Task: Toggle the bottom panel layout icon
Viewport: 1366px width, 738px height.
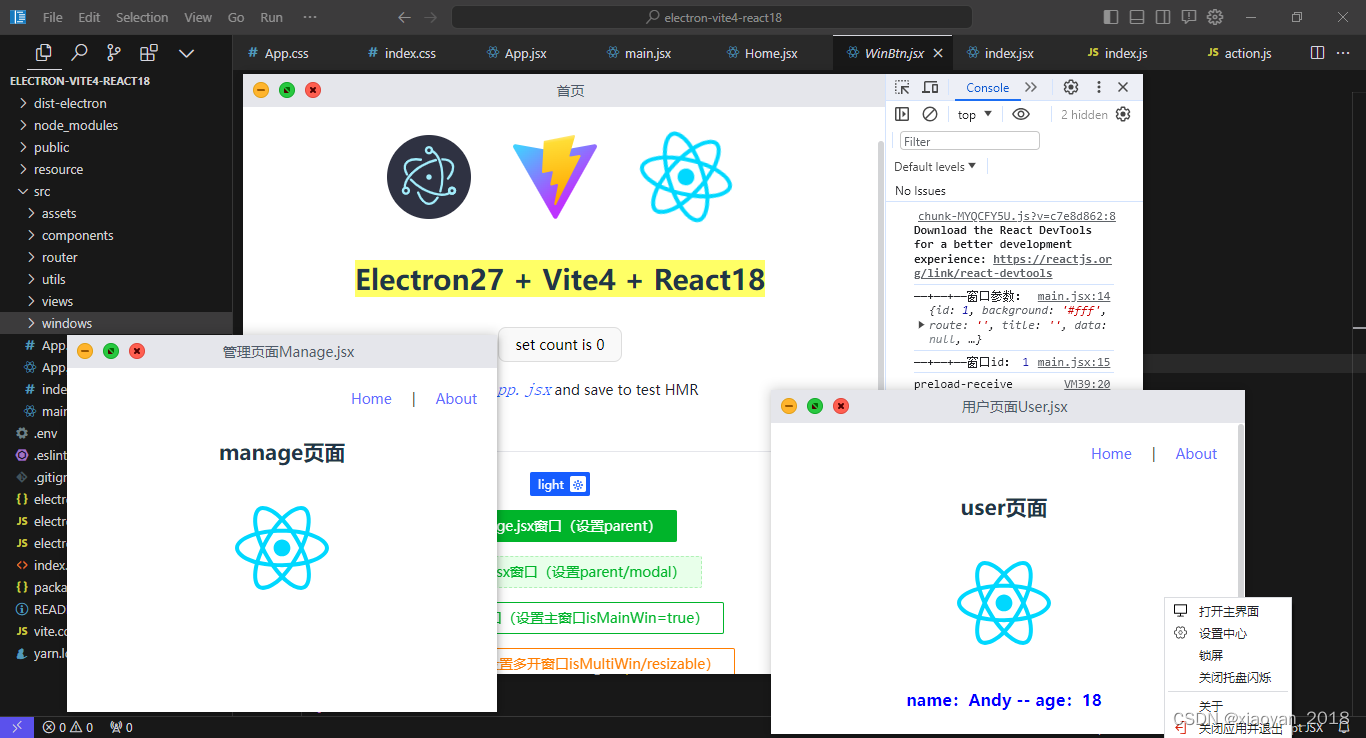Action: [1137, 17]
